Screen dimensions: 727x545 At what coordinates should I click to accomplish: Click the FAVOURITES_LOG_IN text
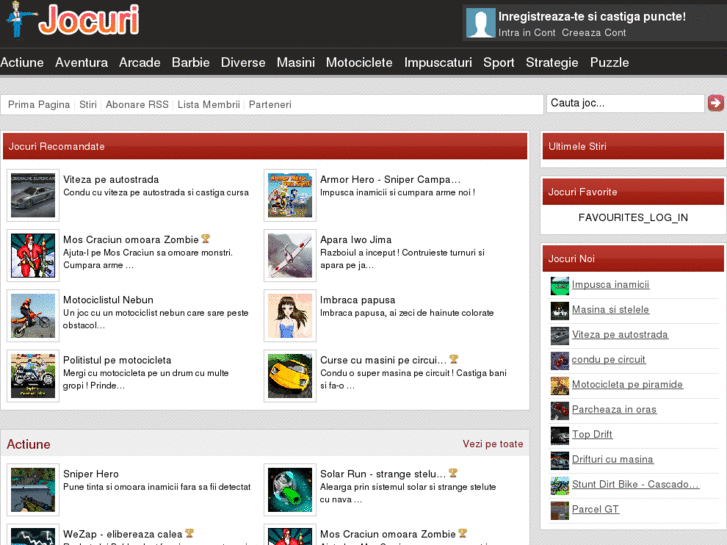coord(633,218)
